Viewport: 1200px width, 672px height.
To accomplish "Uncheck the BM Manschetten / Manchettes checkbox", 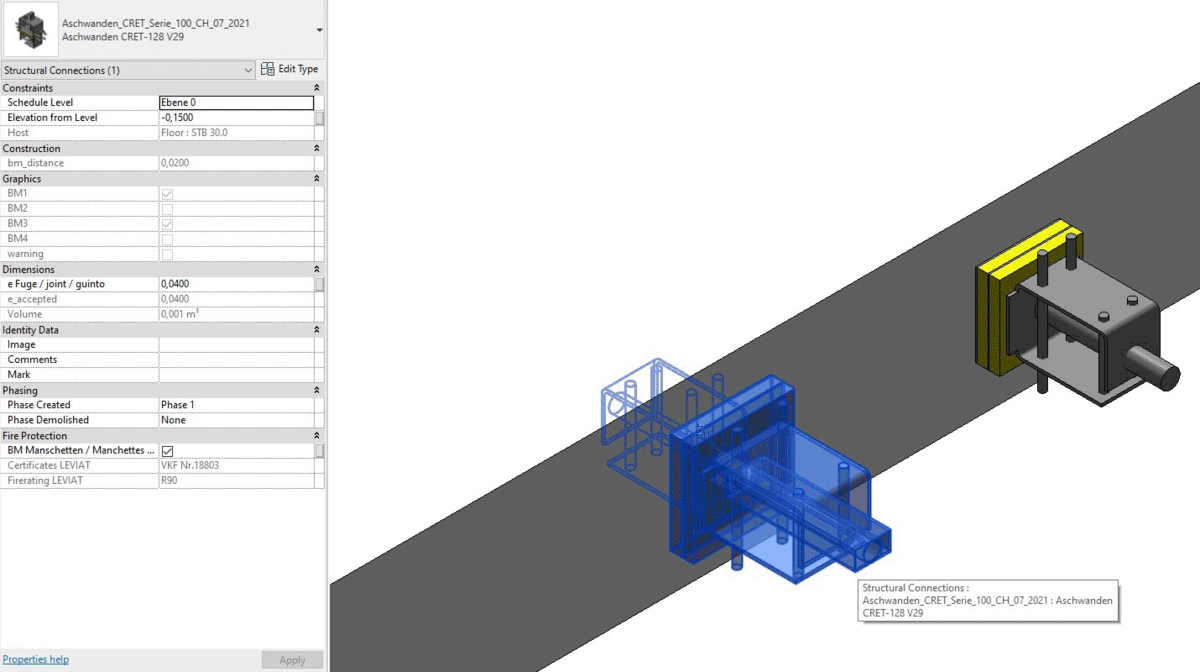I will (167, 451).
